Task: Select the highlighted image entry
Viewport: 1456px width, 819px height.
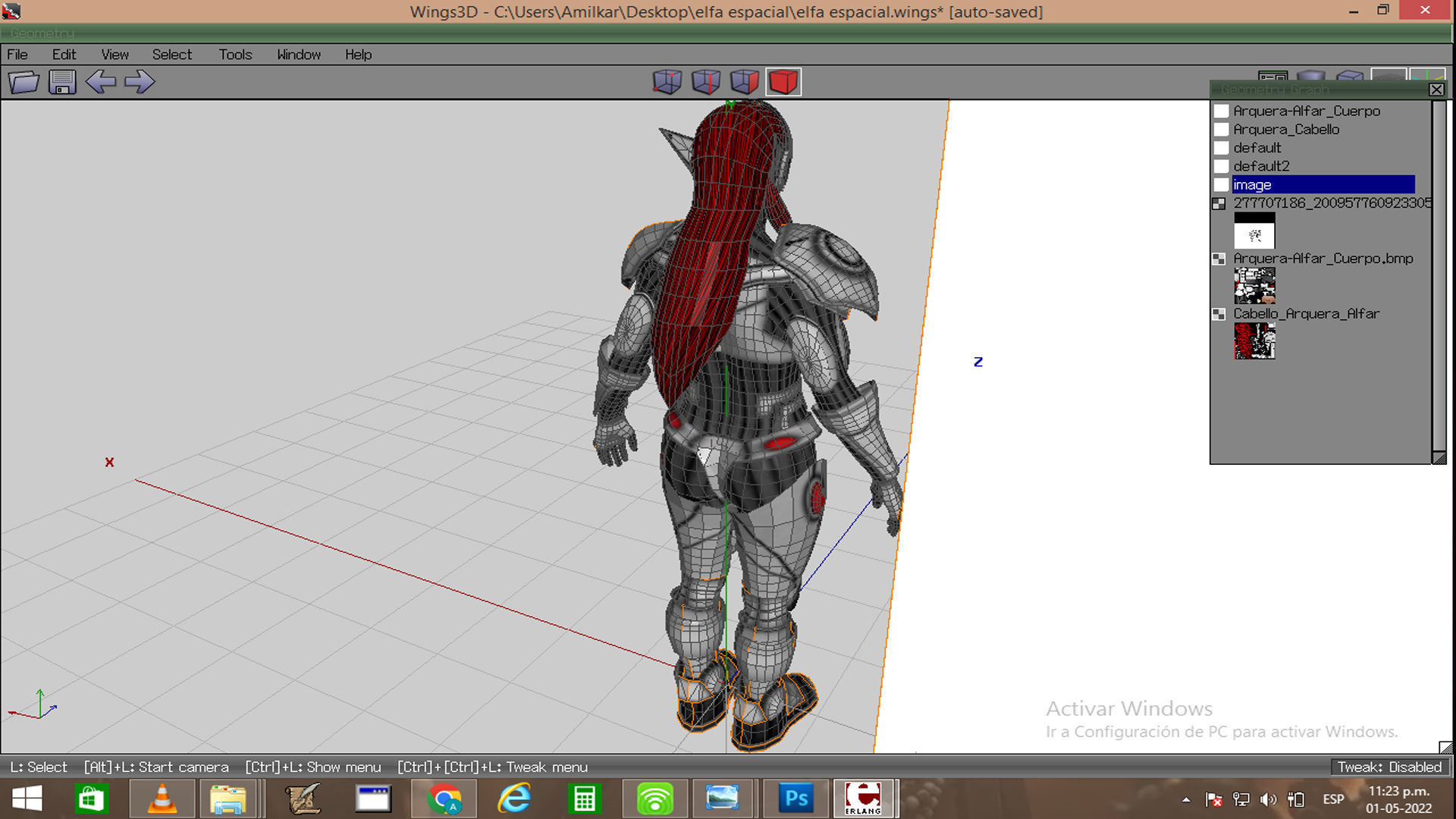Action: [1323, 185]
